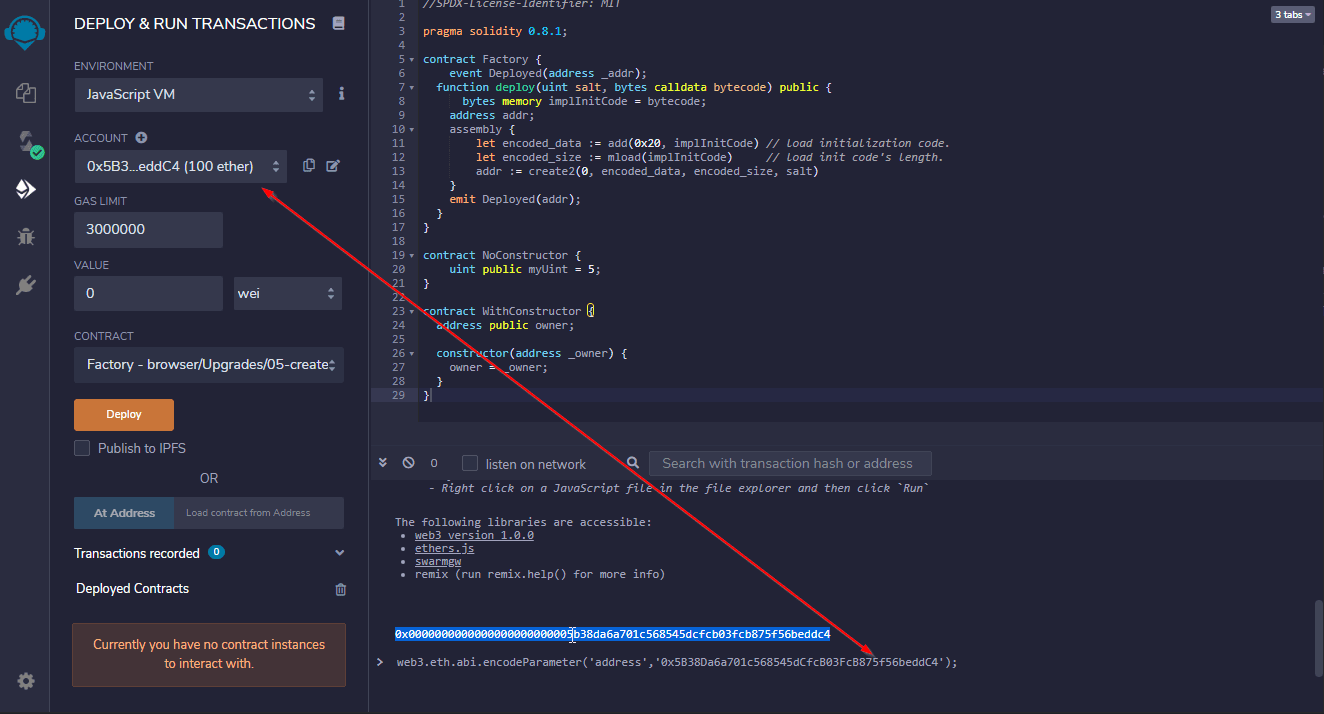Click the Deployed Contracts heading
This screenshot has width=1324, height=714.
[132, 588]
